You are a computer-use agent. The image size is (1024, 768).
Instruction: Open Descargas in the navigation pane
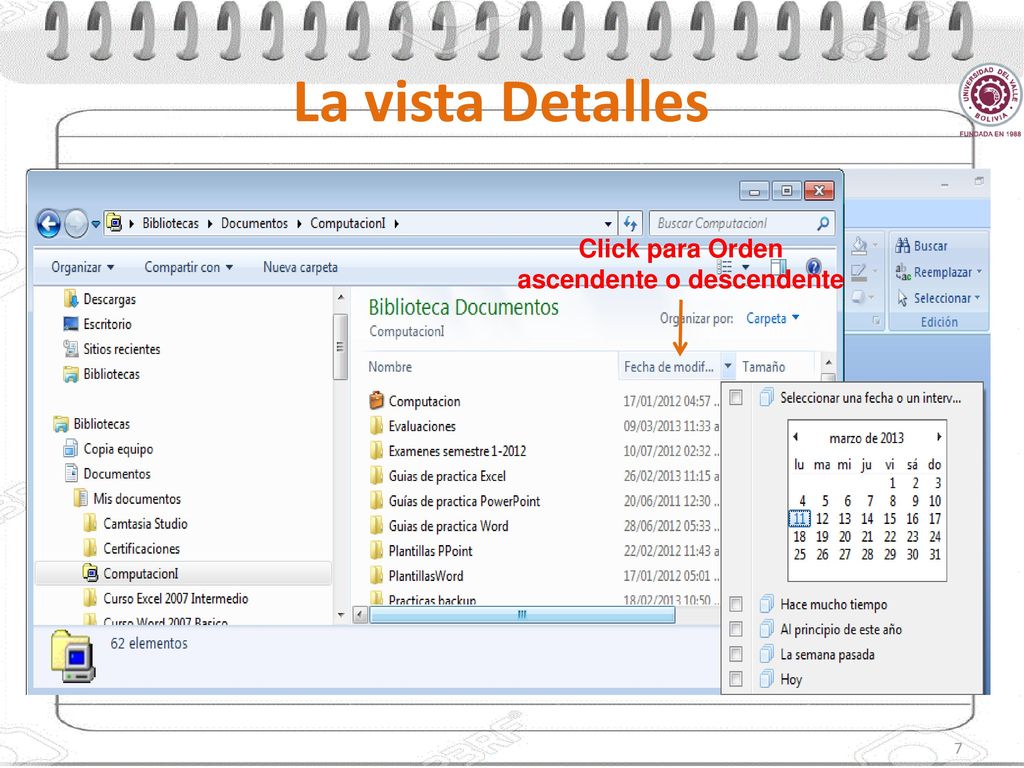click(100, 299)
